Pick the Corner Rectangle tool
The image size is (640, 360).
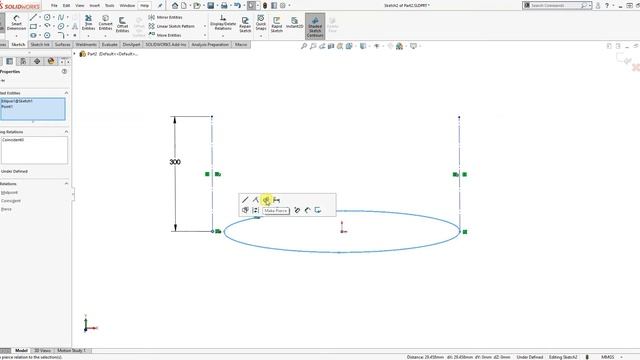[x=33, y=27]
